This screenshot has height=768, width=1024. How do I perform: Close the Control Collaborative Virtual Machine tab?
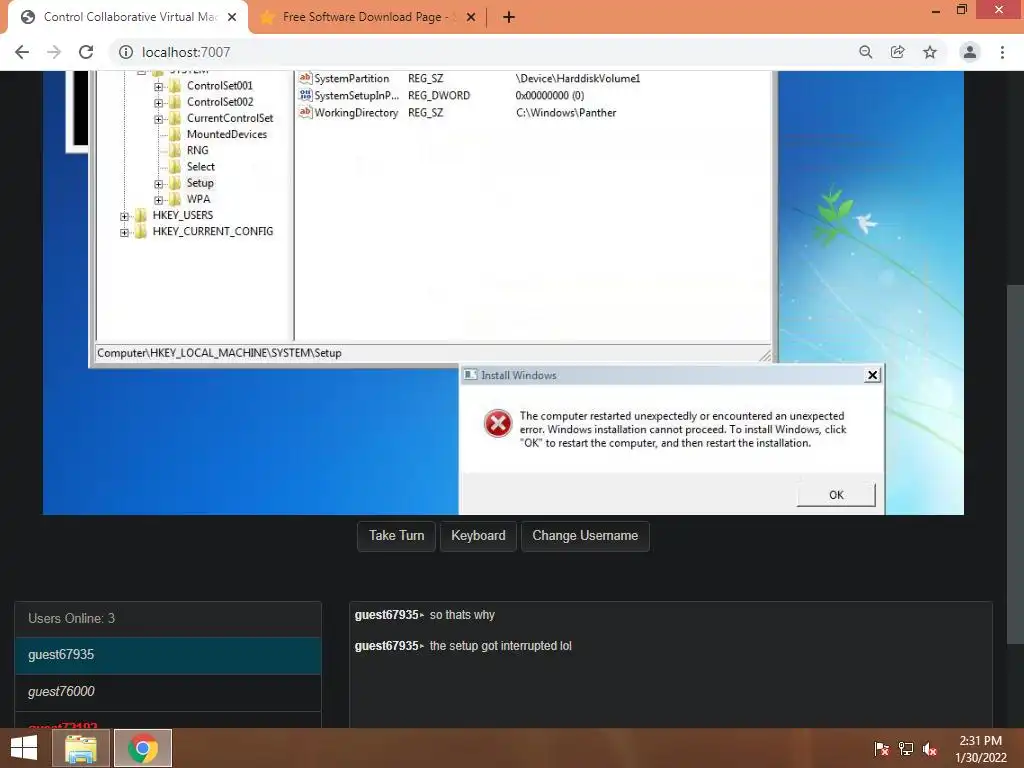pos(232,18)
